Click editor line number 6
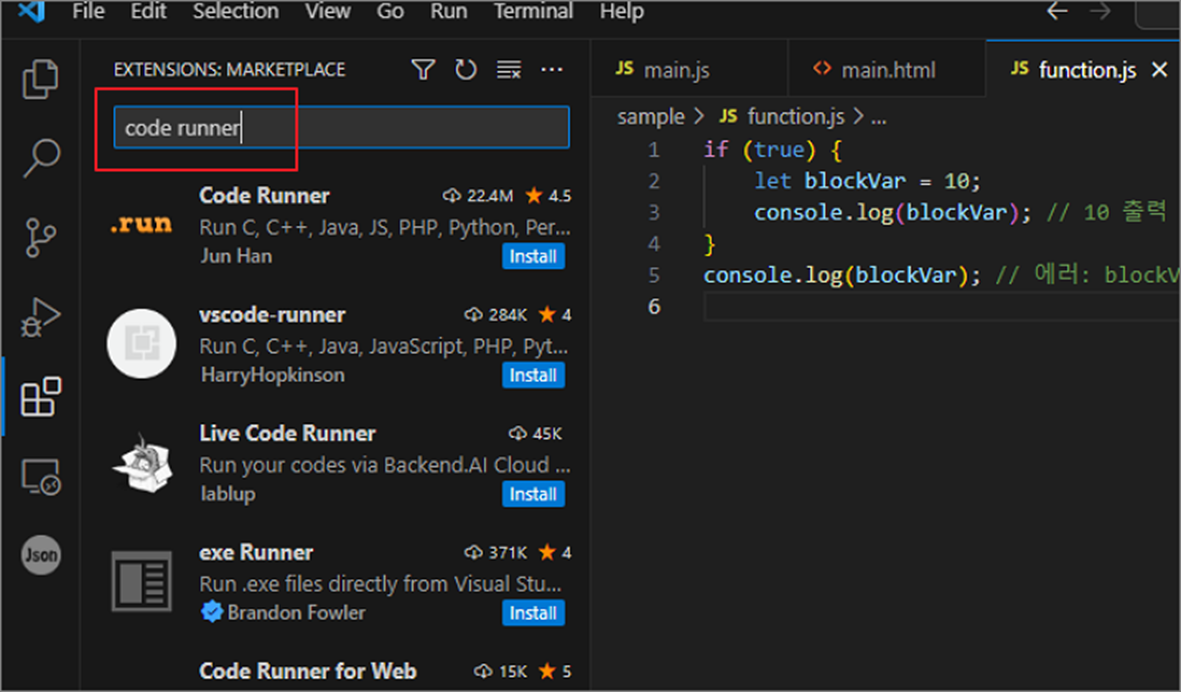This screenshot has width=1181, height=692. click(653, 306)
